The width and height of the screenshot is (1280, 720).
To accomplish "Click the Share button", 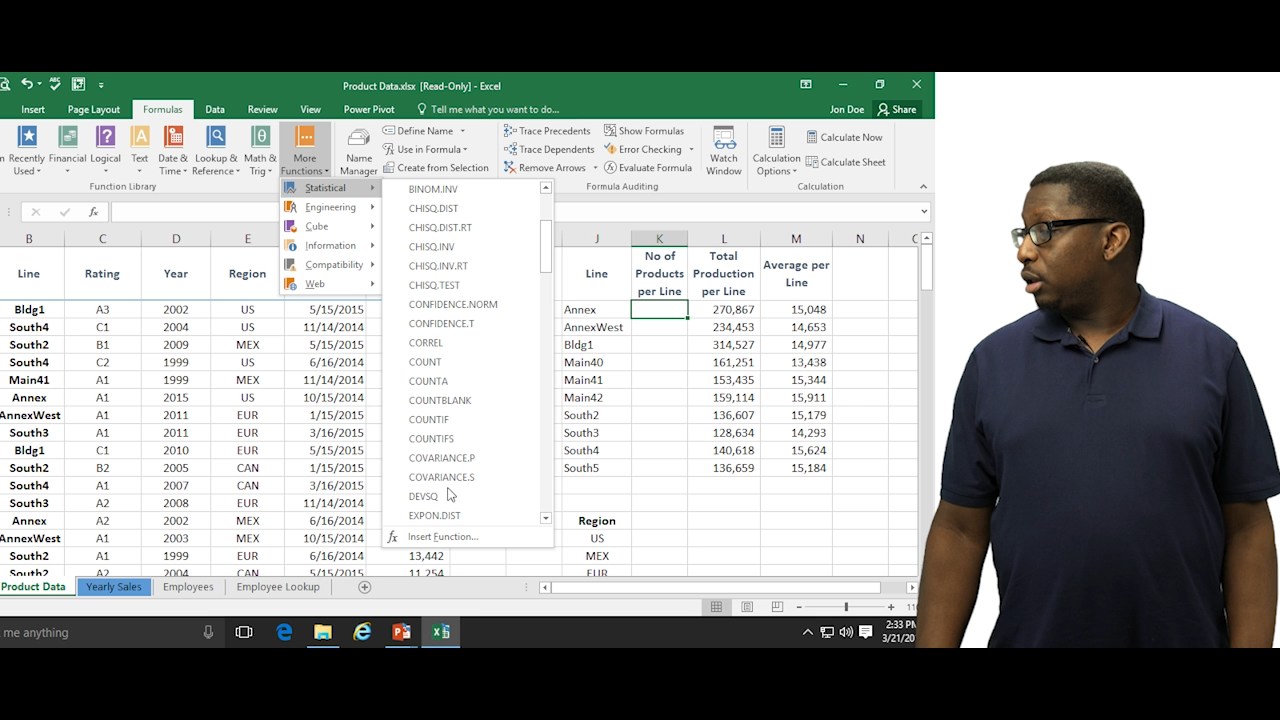I will [896, 109].
